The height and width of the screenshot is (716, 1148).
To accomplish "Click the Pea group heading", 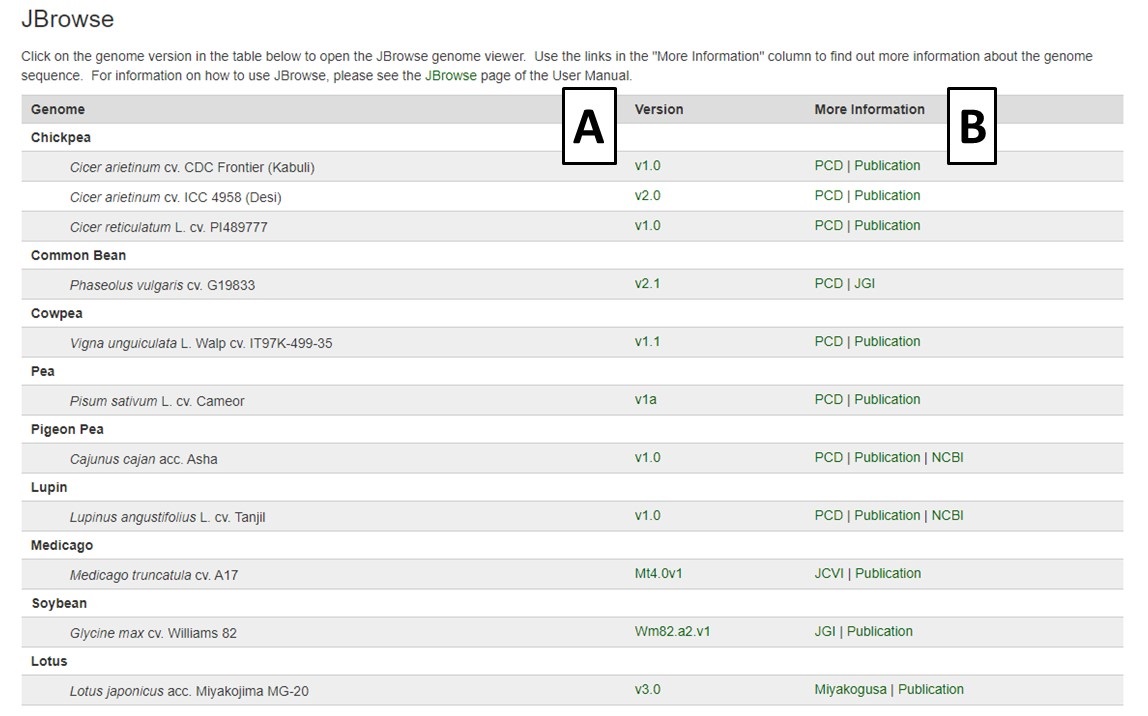I will coord(42,371).
